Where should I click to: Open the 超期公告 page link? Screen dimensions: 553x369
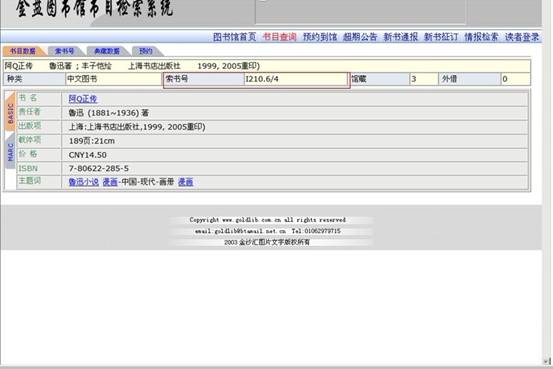(360, 37)
